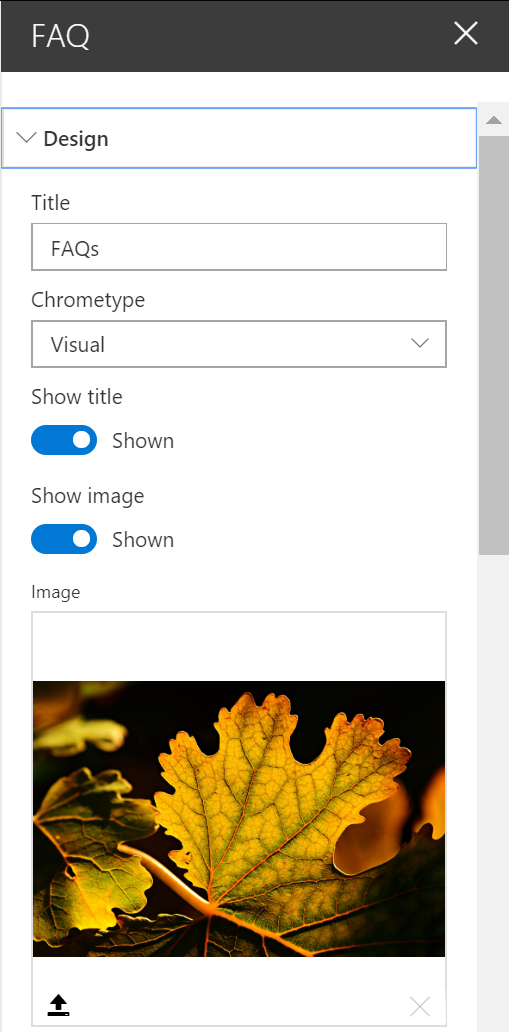Collapse the Design section chevron

(26, 138)
